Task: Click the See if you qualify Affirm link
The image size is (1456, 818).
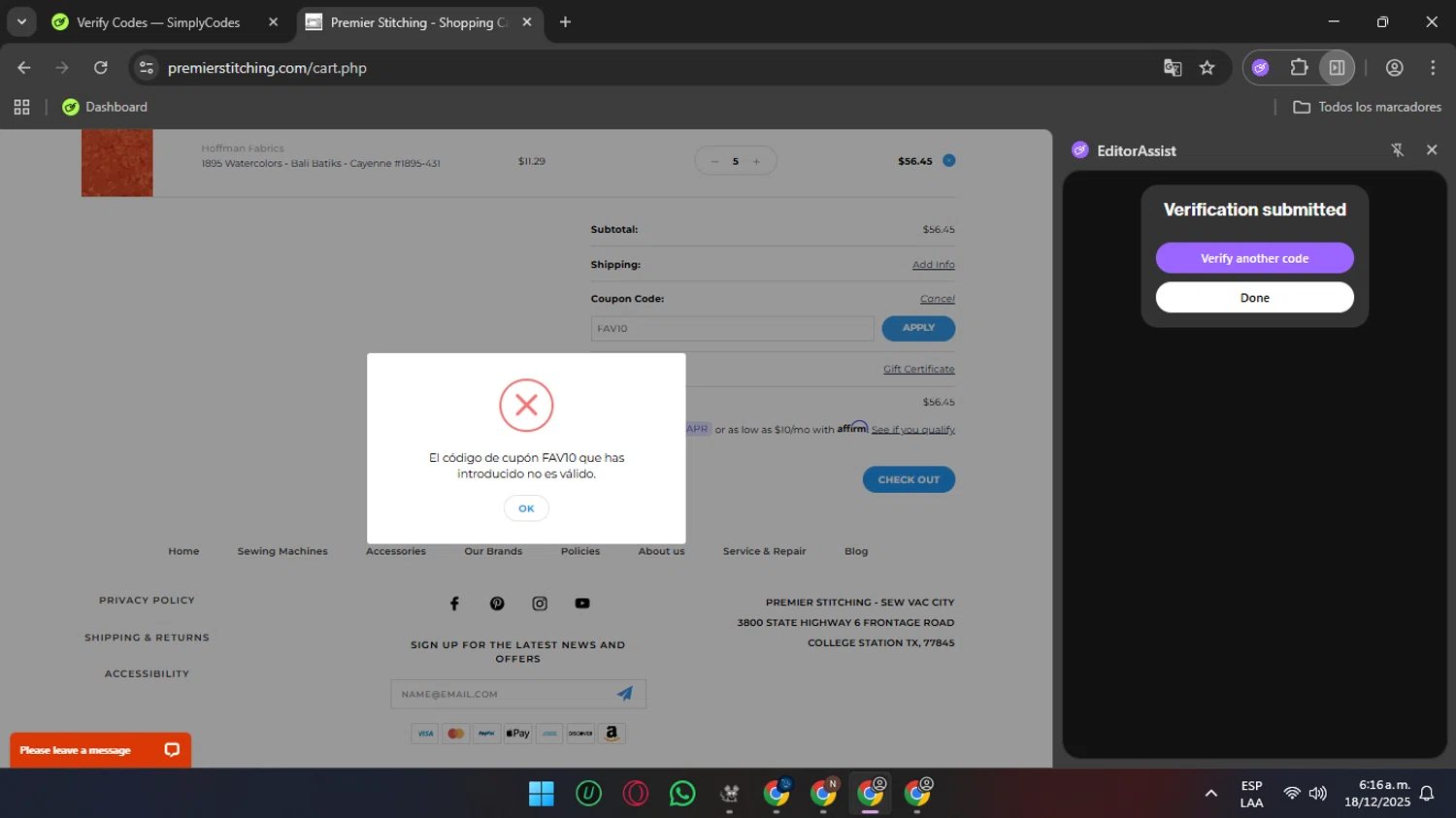Action: click(912, 430)
